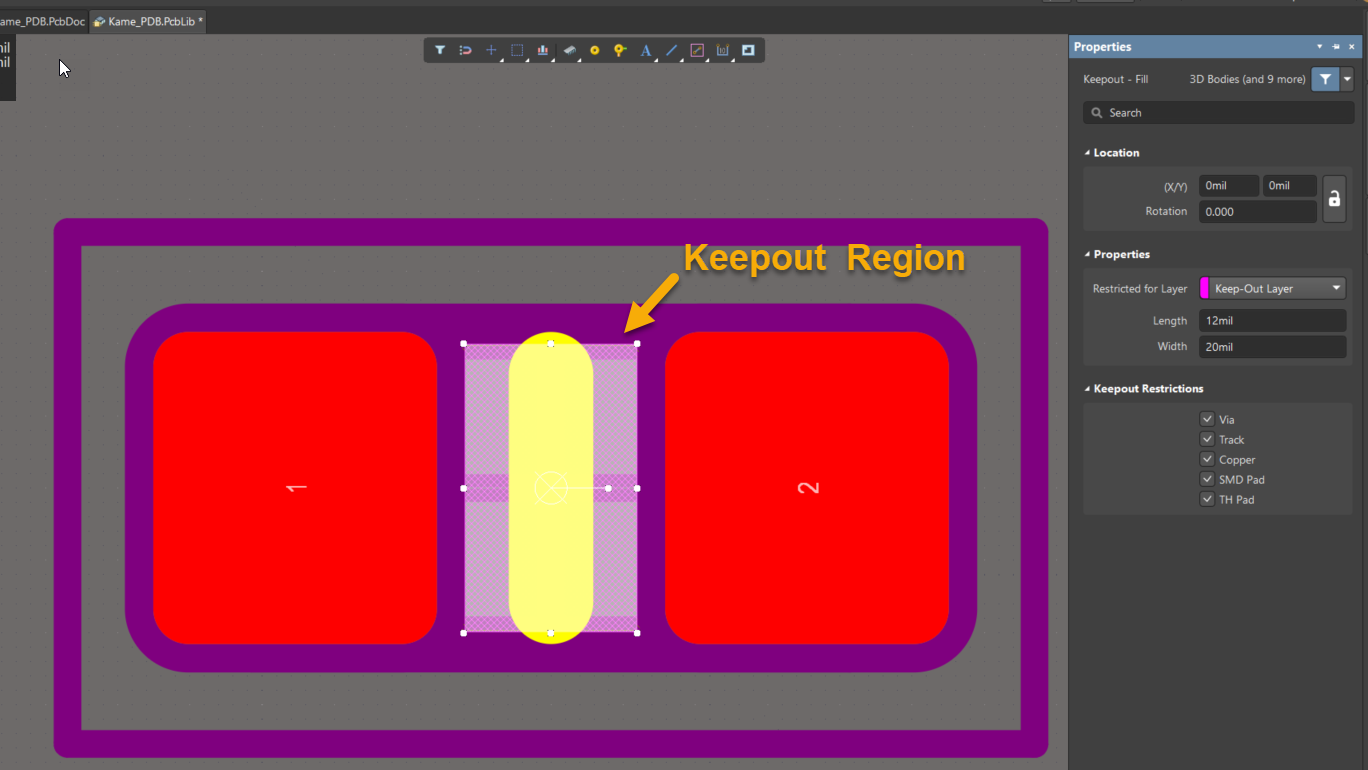
Task: Toggle the SMD Pad keepout restriction
Action: pyautogui.click(x=1207, y=479)
